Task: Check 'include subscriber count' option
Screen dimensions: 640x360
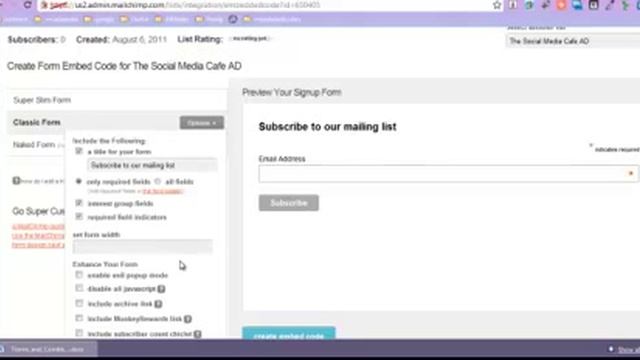Action: (79, 333)
